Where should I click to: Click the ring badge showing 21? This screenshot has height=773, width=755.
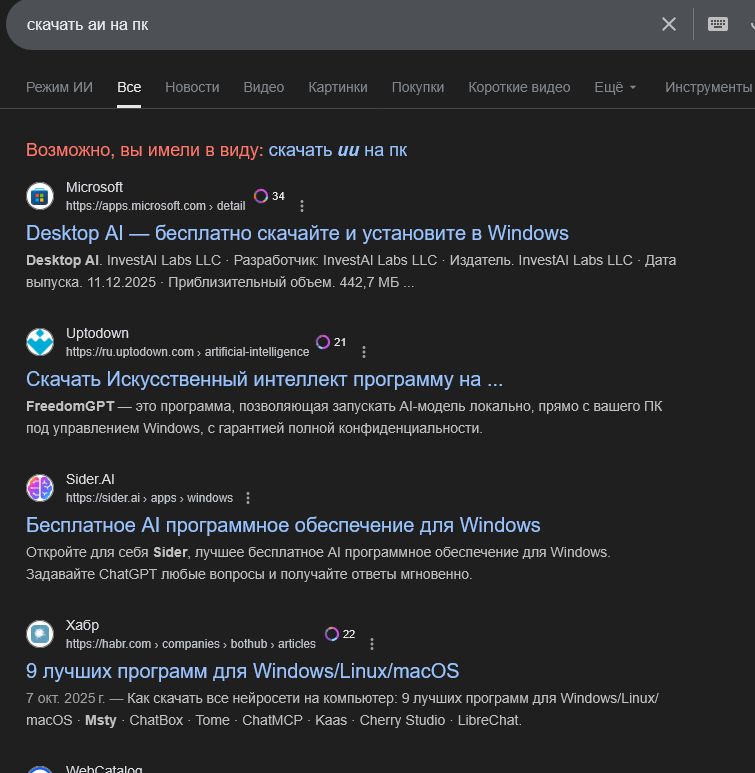[x=323, y=342]
